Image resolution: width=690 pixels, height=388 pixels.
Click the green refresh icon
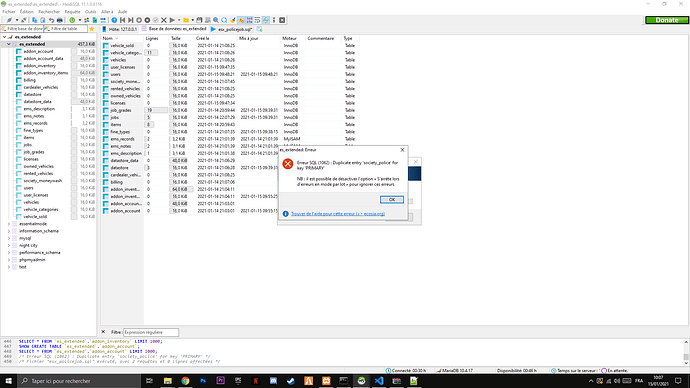pyautogui.click(x=72, y=20)
